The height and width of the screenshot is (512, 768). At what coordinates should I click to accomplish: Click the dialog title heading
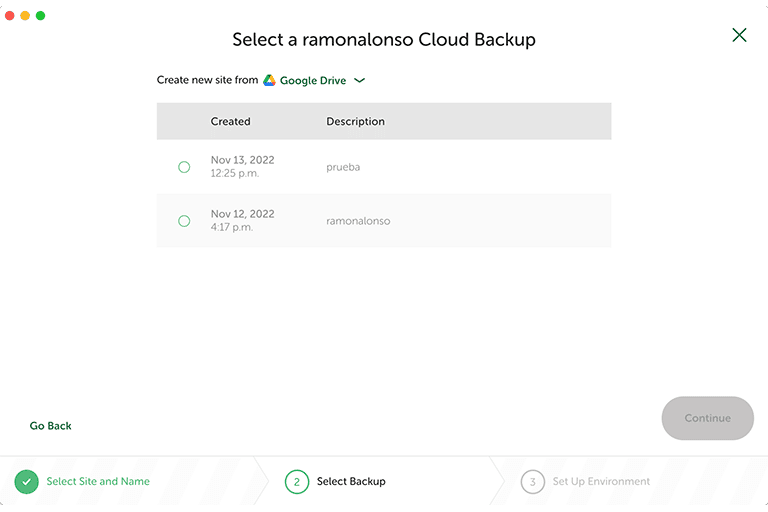pyautogui.click(x=384, y=40)
